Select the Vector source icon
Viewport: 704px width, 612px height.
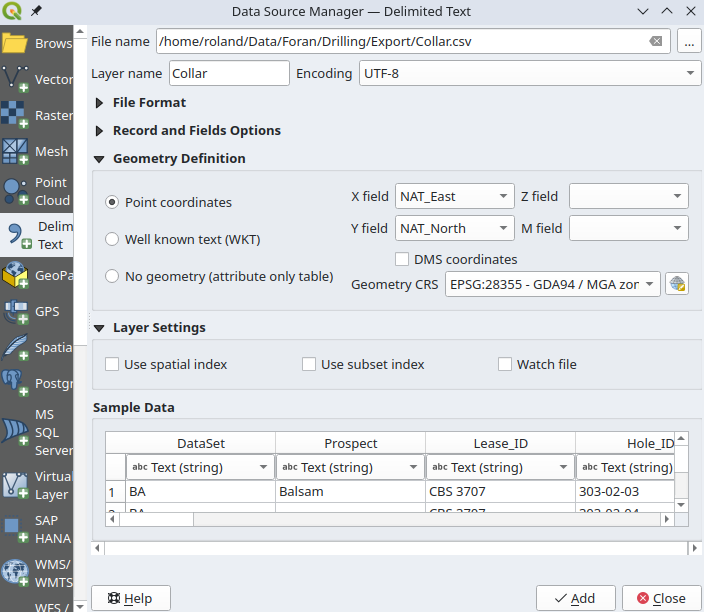[15, 79]
